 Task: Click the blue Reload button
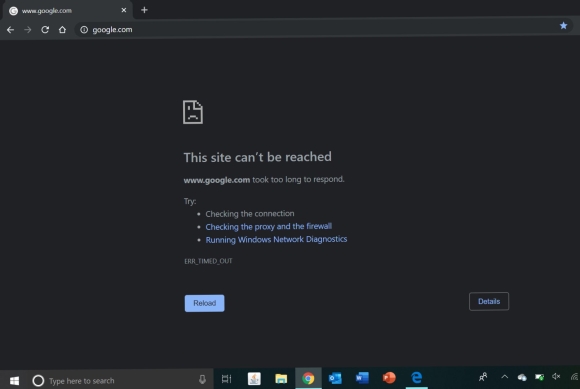(x=205, y=303)
